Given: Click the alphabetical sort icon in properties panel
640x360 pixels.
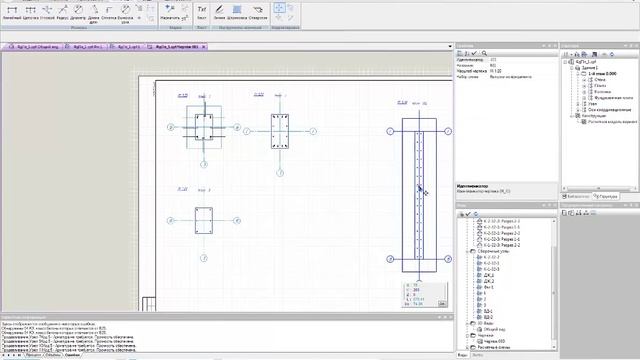Looking at the screenshot, I should point(467,53).
